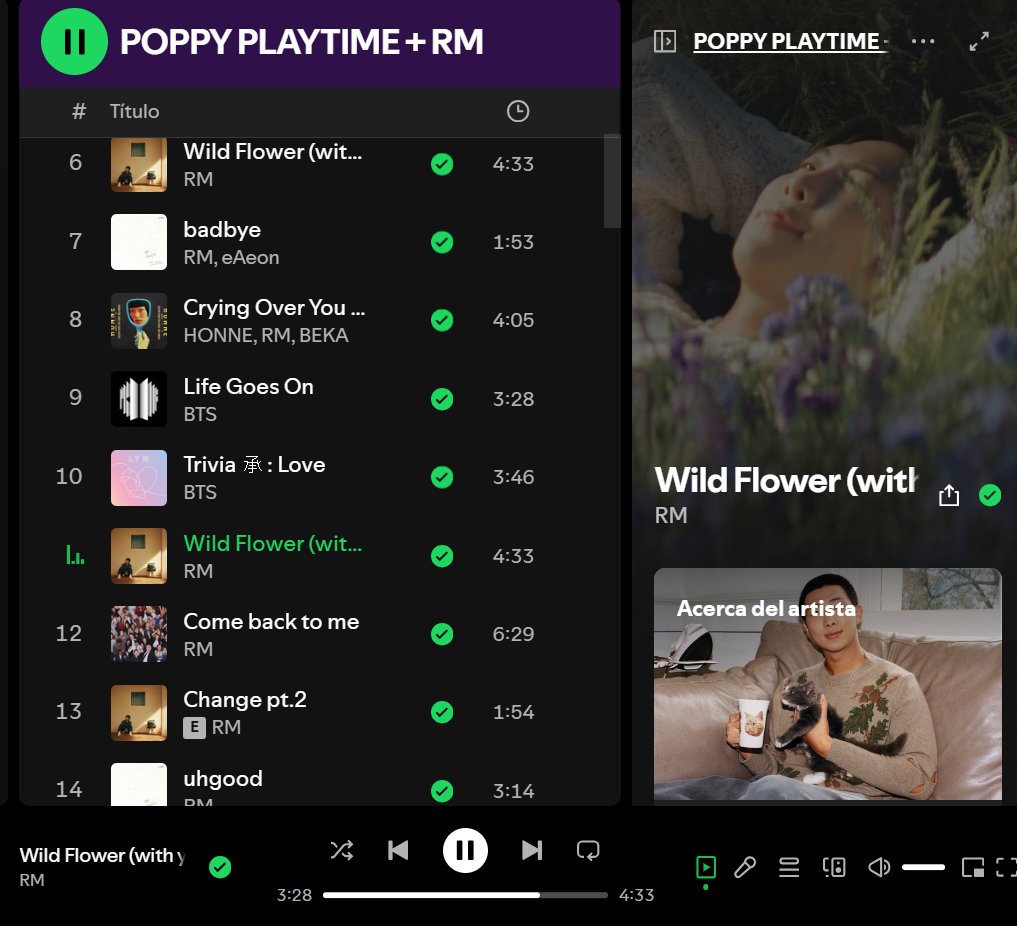Viewport: 1017px width, 926px height.
Task: Toggle saved check for badbye
Action: tap(442, 243)
